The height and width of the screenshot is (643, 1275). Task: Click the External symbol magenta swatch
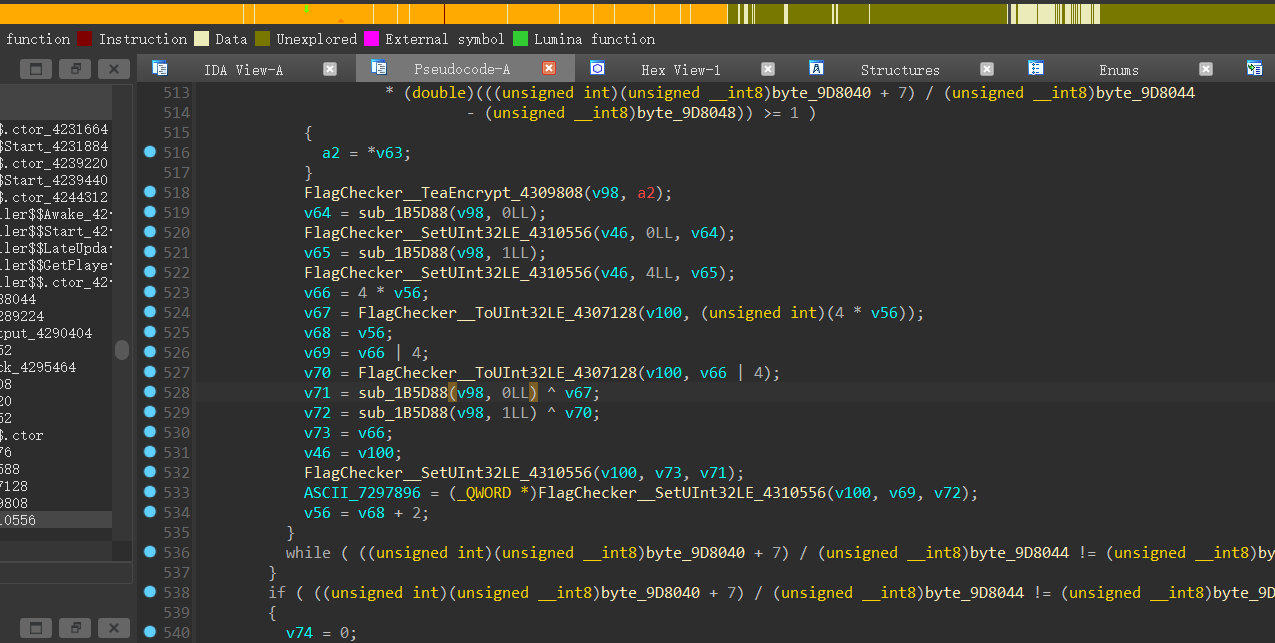tap(371, 39)
